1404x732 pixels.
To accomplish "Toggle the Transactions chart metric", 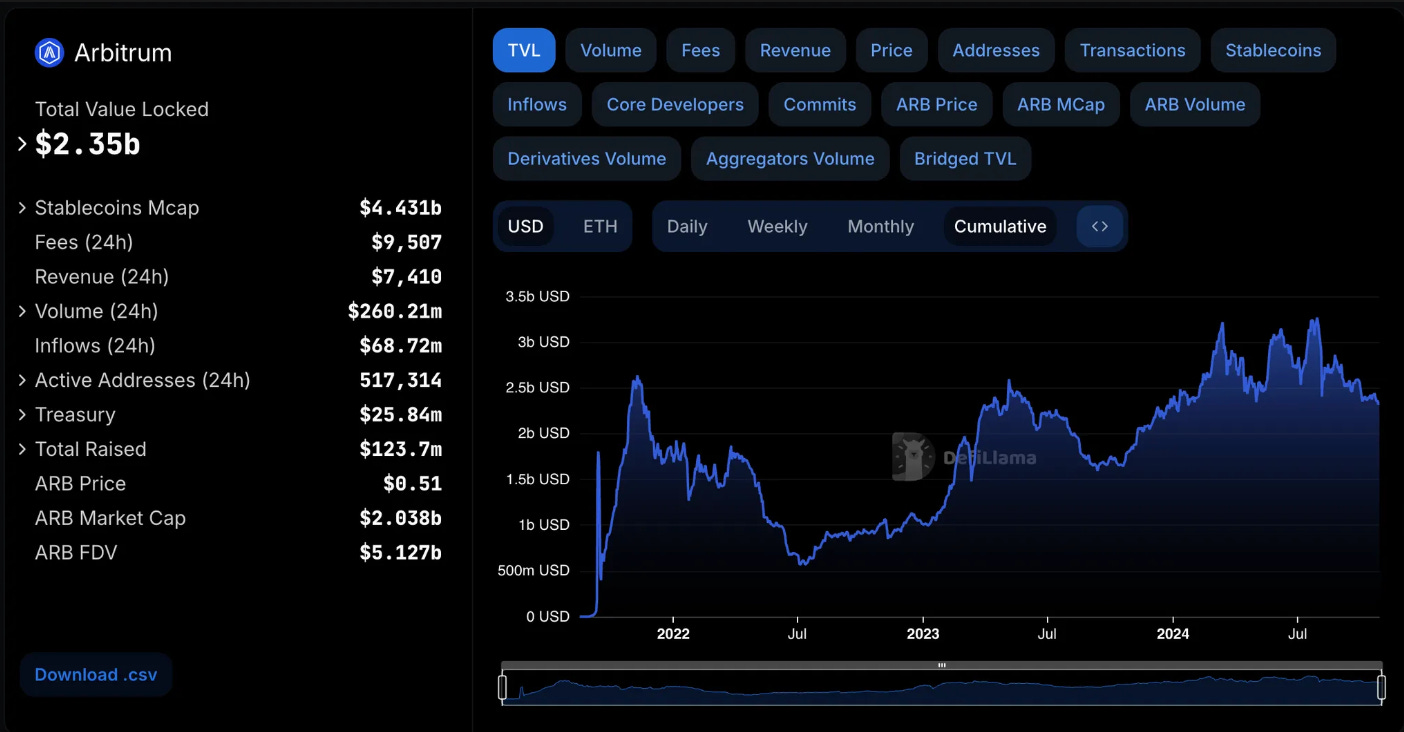I will [x=1132, y=50].
